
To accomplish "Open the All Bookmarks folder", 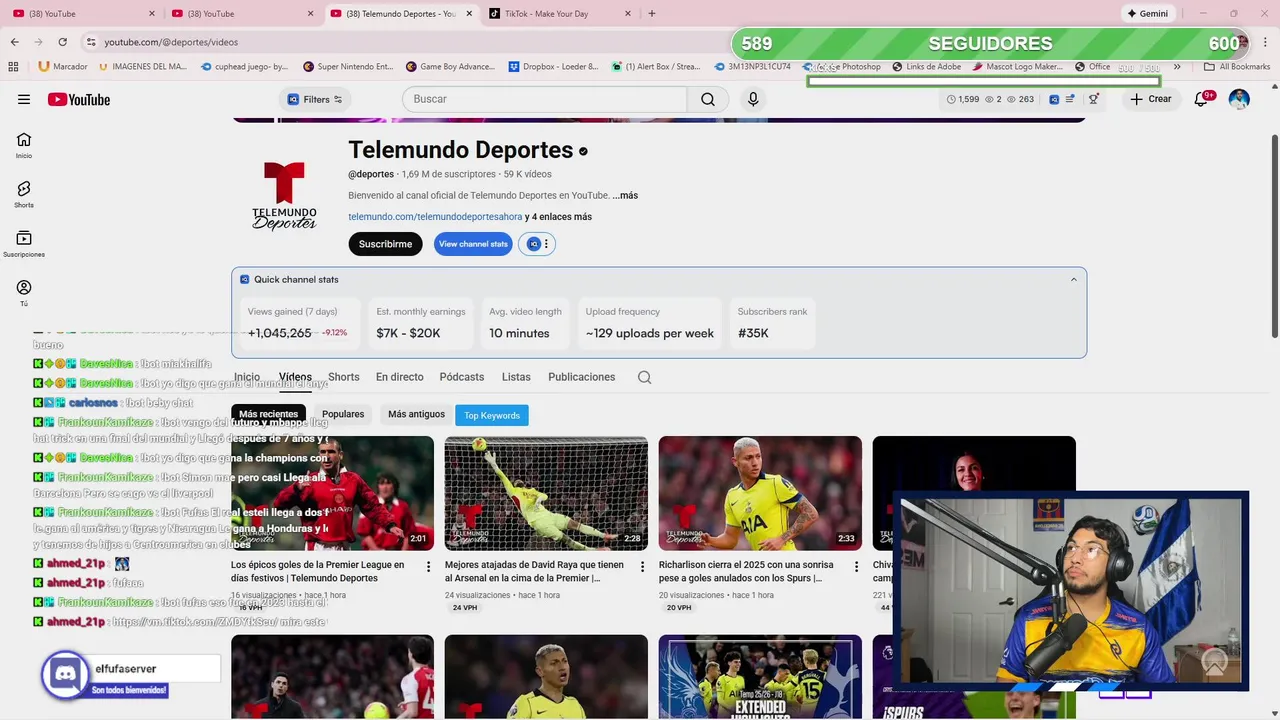I will 1237,67.
